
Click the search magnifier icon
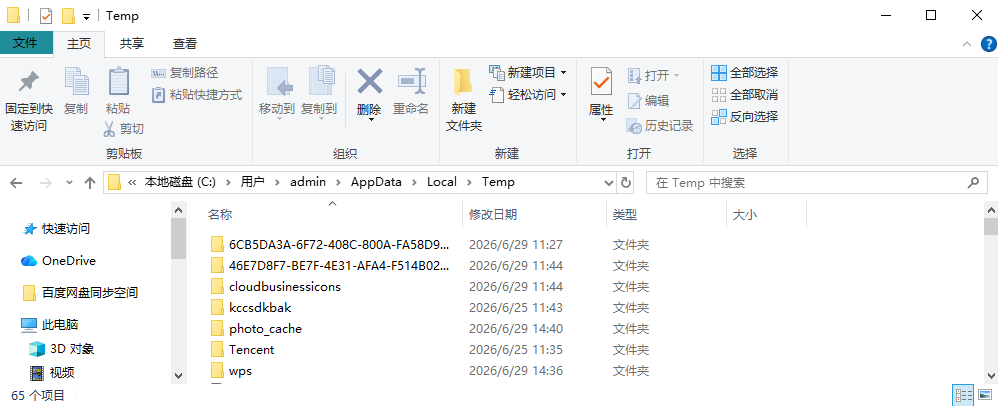973,183
